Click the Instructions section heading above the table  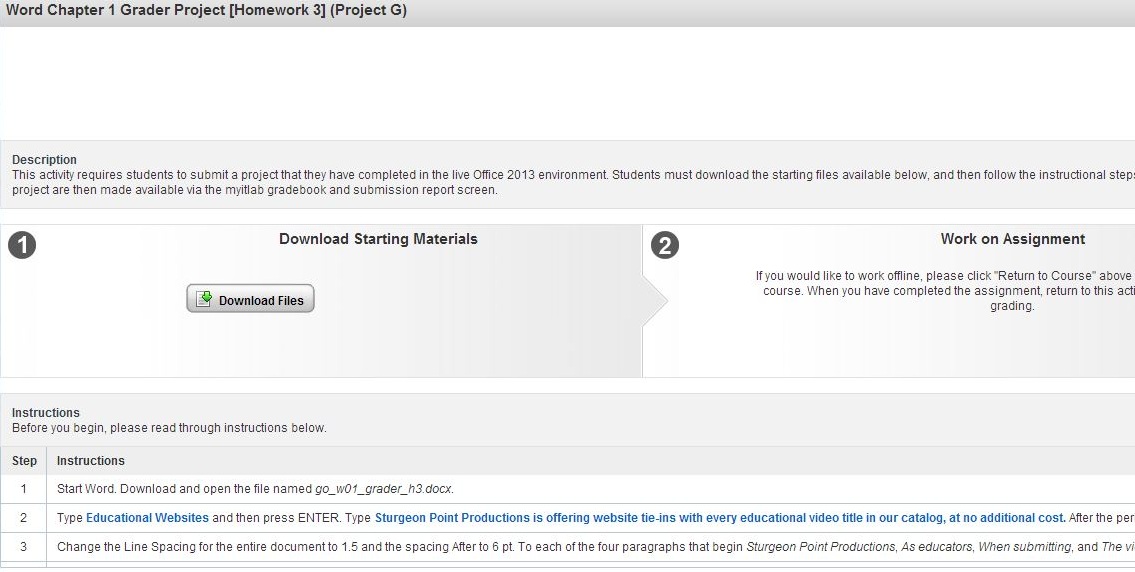pos(45,413)
